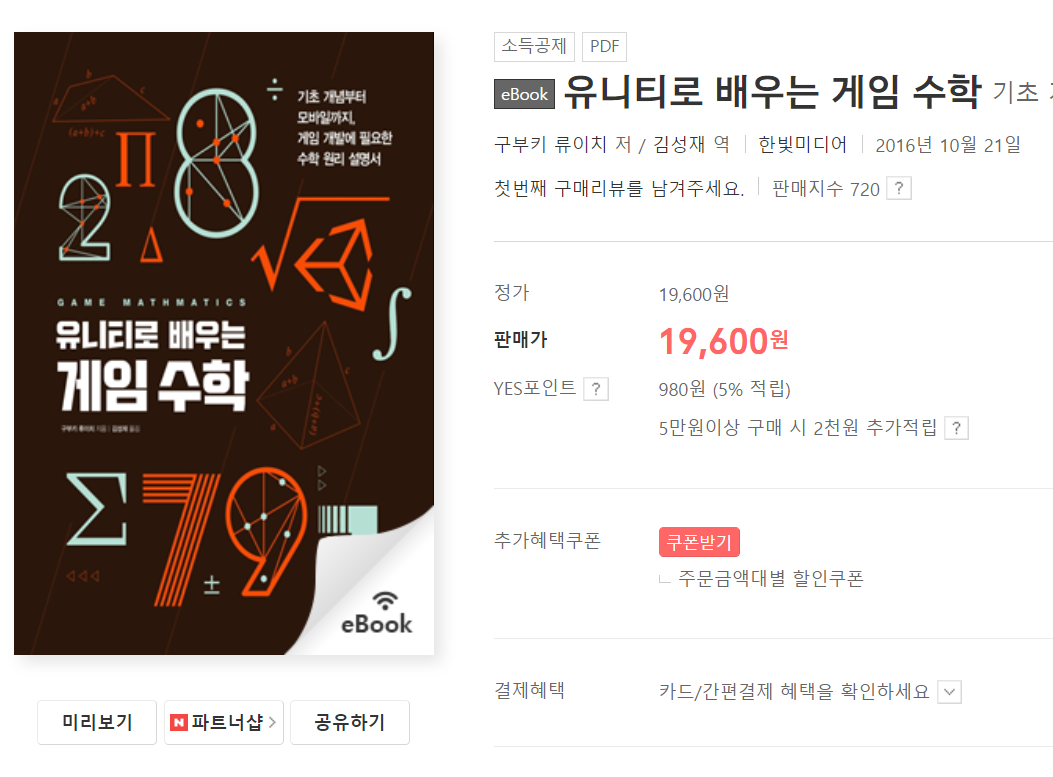This screenshot has width=1053, height=777.
Task: Expand the 카드/간편결제 혜택 dropdown arrow
Action: point(949,692)
